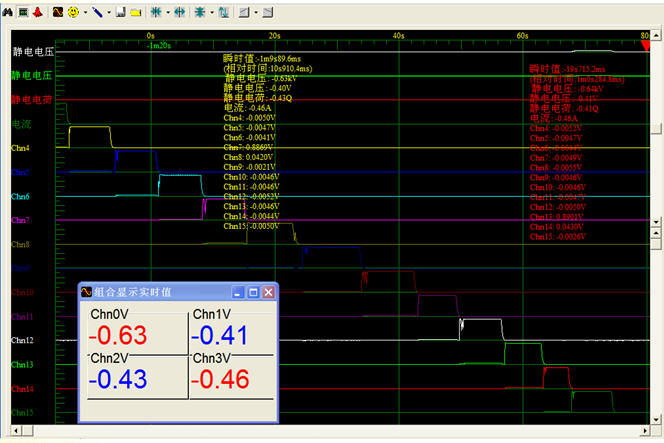This screenshot has height=443, width=664.
Task: Click the red triangle marker on time ruler
Action: [645, 45]
